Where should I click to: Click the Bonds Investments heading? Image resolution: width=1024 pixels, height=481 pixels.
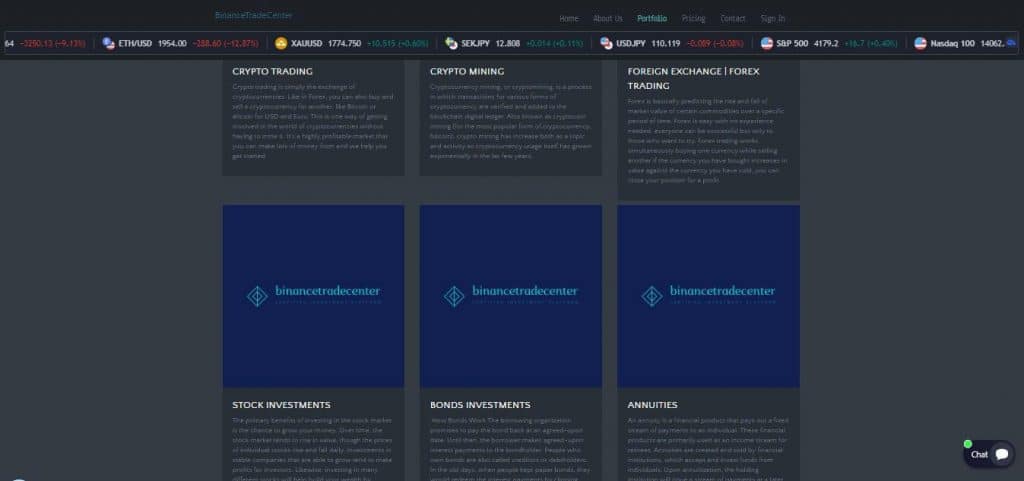tap(480, 405)
